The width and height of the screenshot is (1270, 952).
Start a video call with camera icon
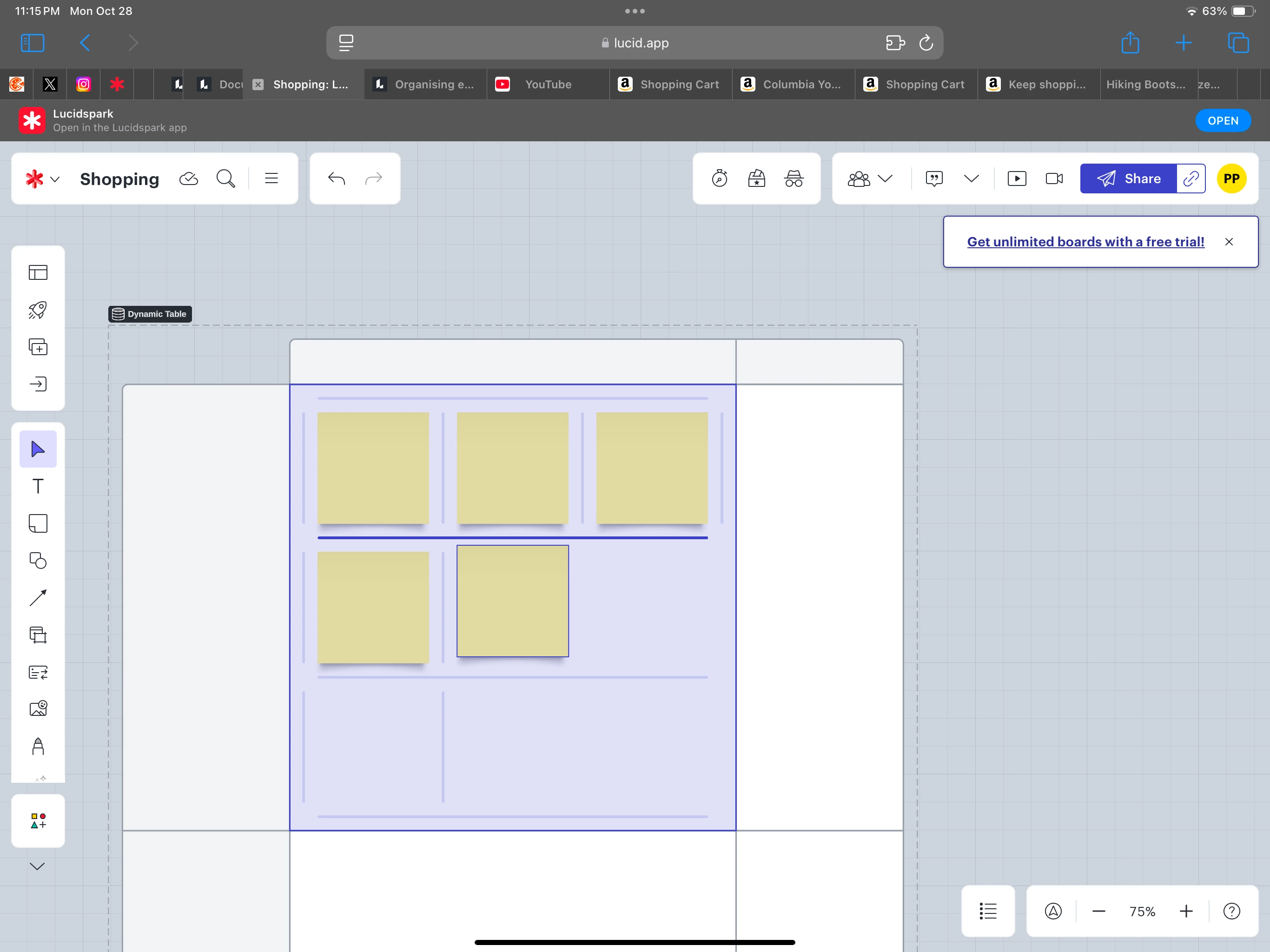(1054, 178)
